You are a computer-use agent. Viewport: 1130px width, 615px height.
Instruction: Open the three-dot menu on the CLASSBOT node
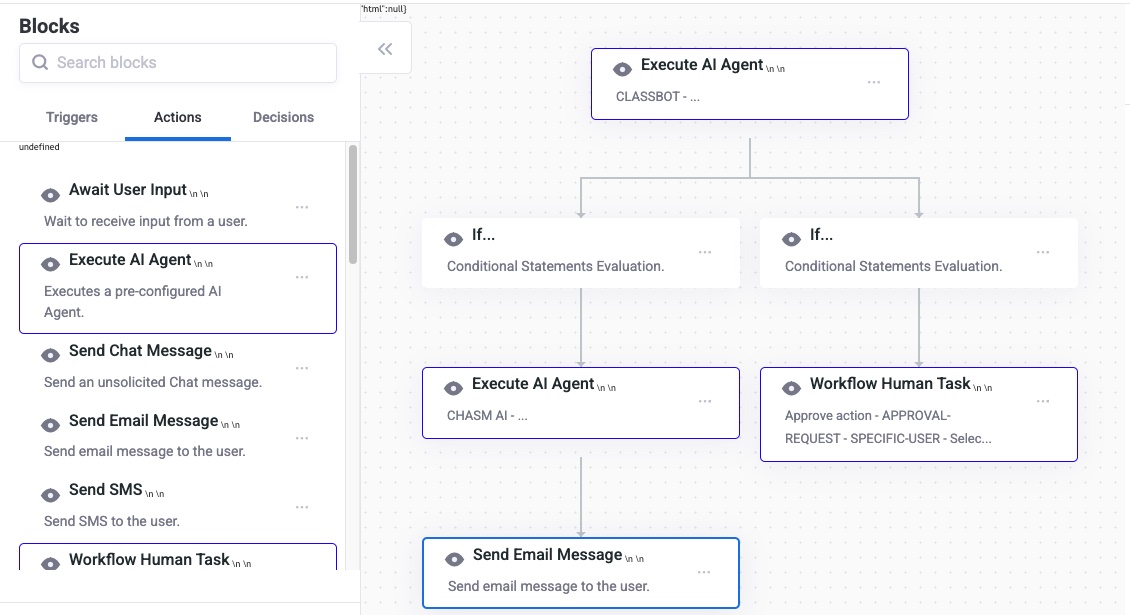874,82
